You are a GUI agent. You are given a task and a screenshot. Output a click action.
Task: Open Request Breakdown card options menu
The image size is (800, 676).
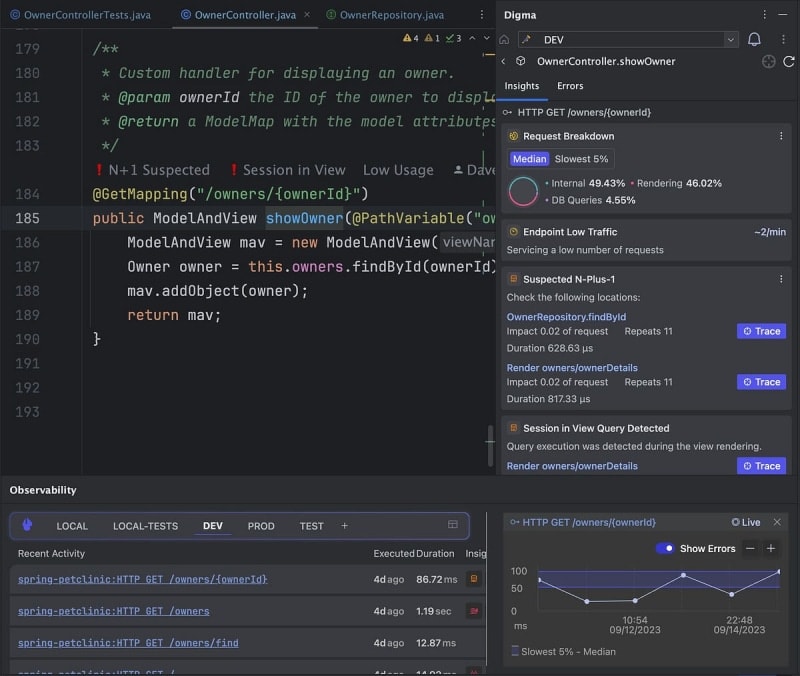pyautogui.click(x=781, y=136)
